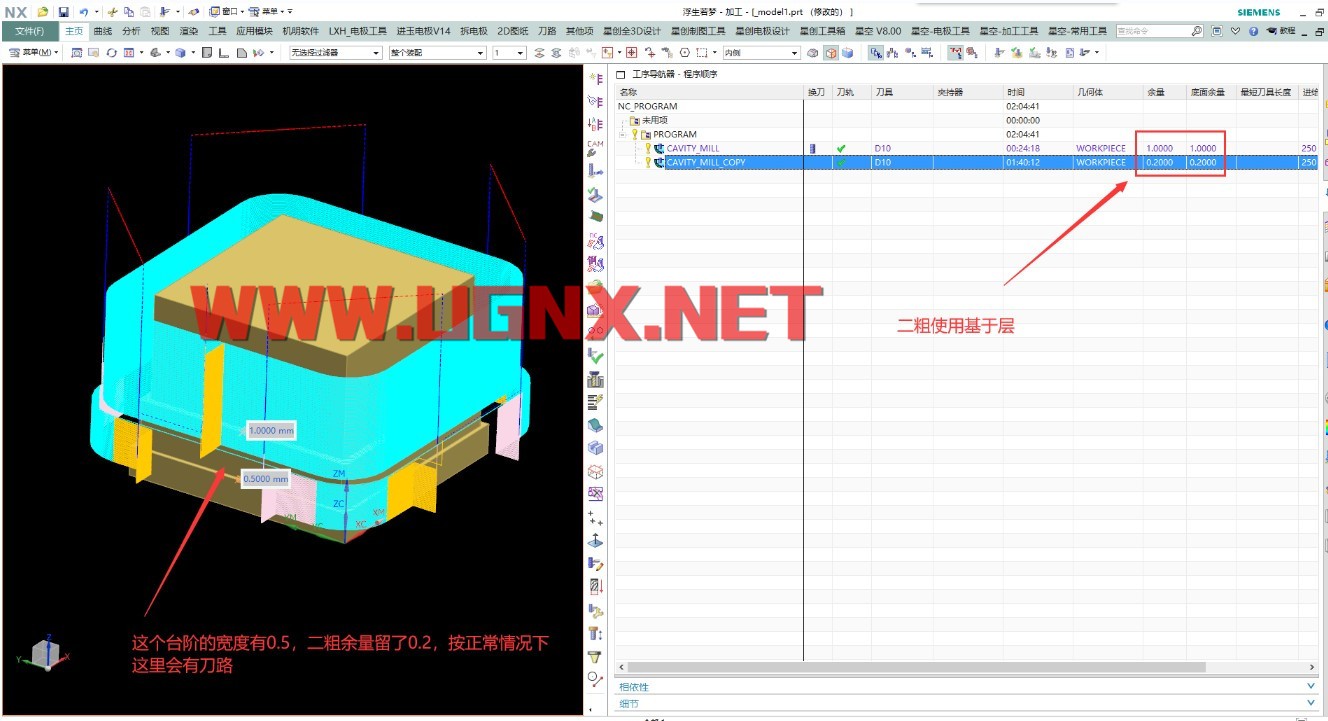Open the 无选择过滤器 selection filter dropdown
Screen dimensions: 1328x721
click(x=335, y=53)
